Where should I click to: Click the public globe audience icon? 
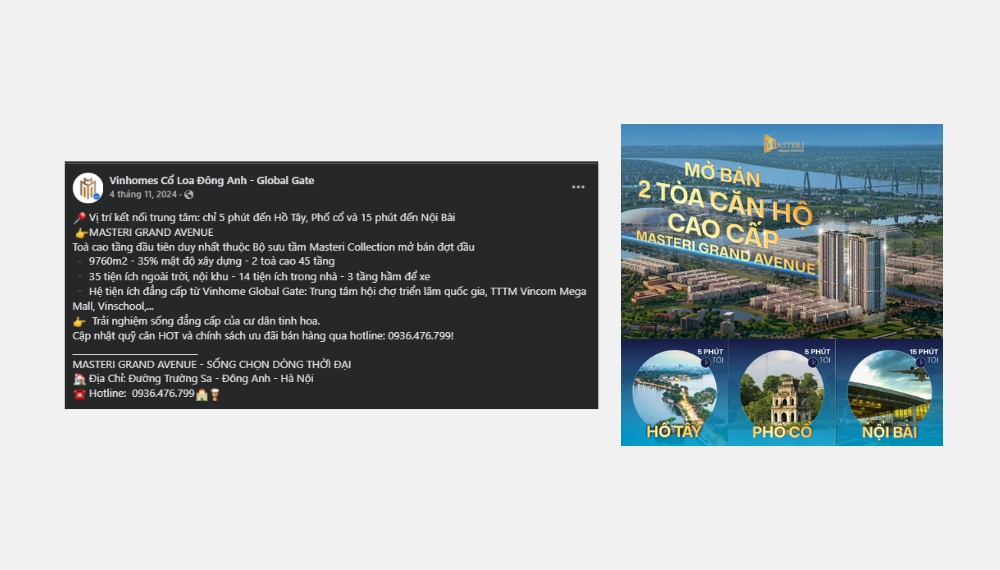coord(189,194)
